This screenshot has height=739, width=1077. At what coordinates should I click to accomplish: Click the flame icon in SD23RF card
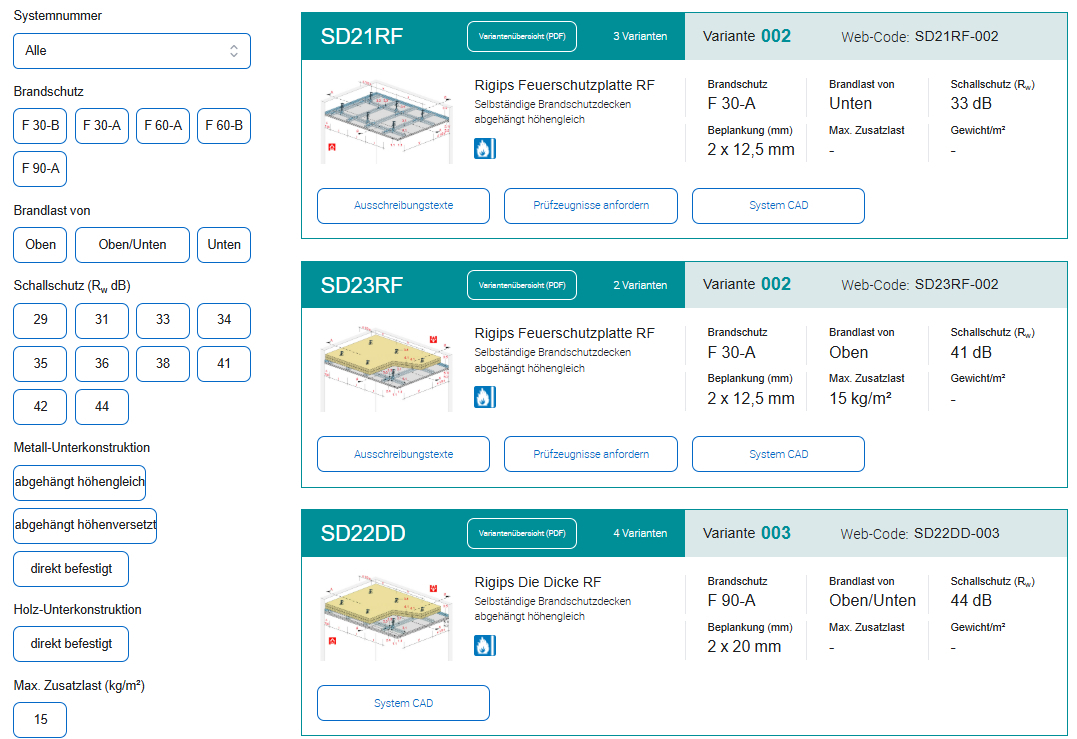coord(485,398)
